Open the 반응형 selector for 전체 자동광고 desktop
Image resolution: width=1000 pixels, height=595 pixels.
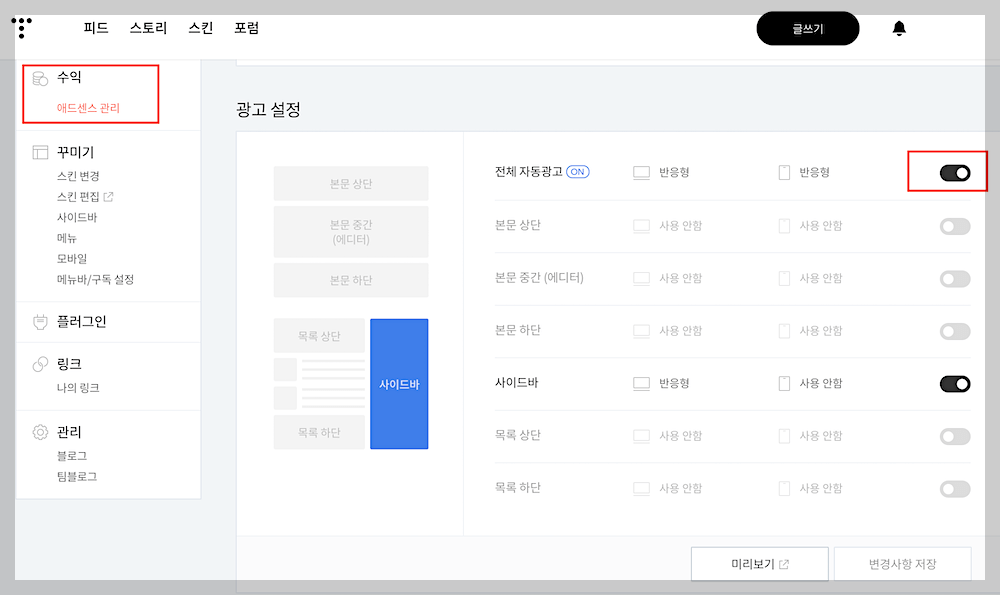pyautogui.click(x=660, y=172)
